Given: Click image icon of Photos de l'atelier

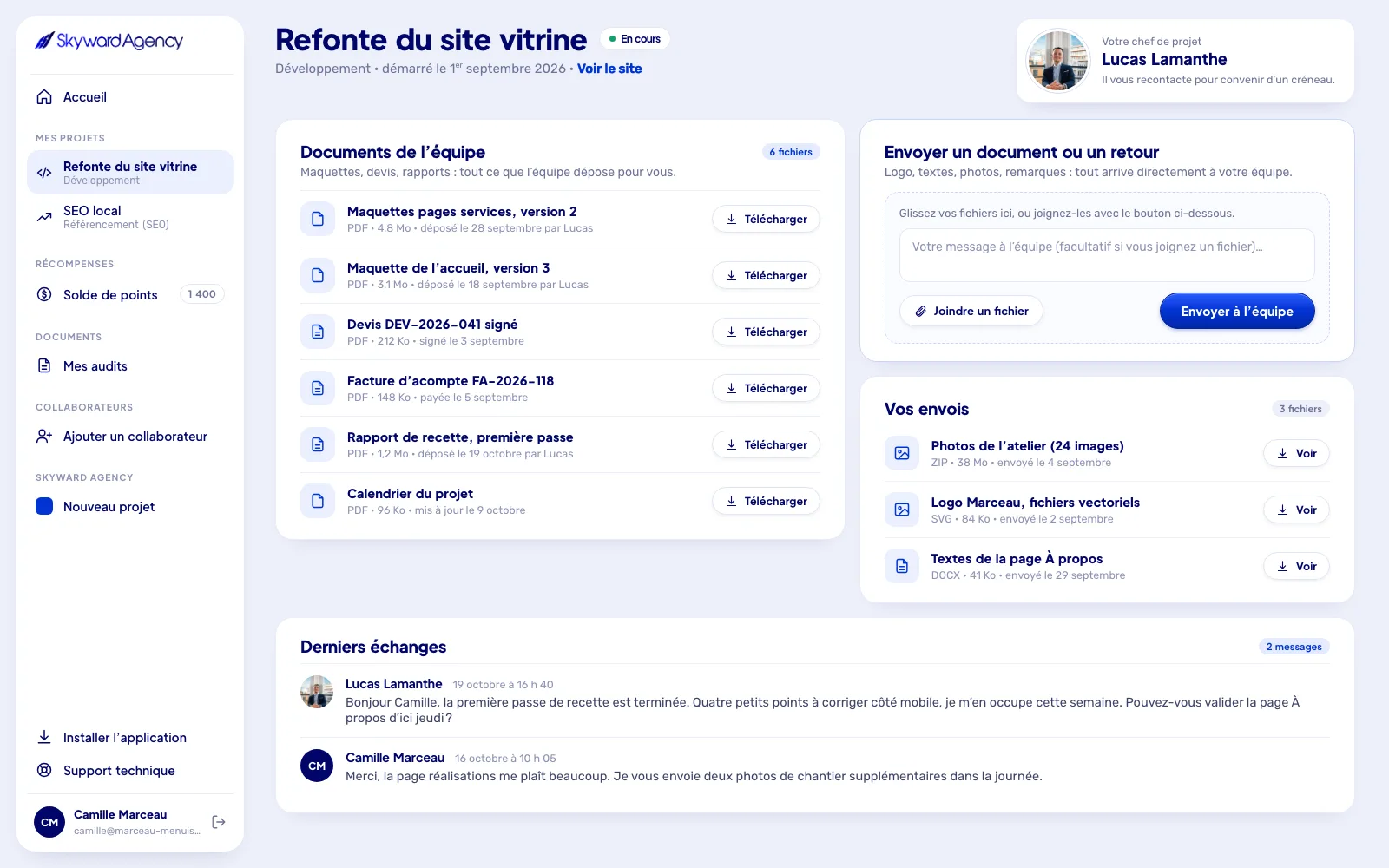Looking at the screenshot, I should [902, 453].
